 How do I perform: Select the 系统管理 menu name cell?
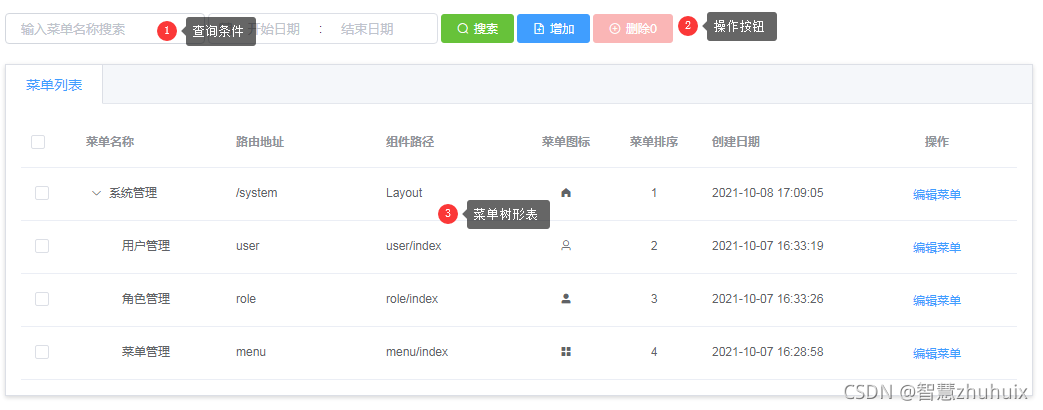tap(133, 193)
